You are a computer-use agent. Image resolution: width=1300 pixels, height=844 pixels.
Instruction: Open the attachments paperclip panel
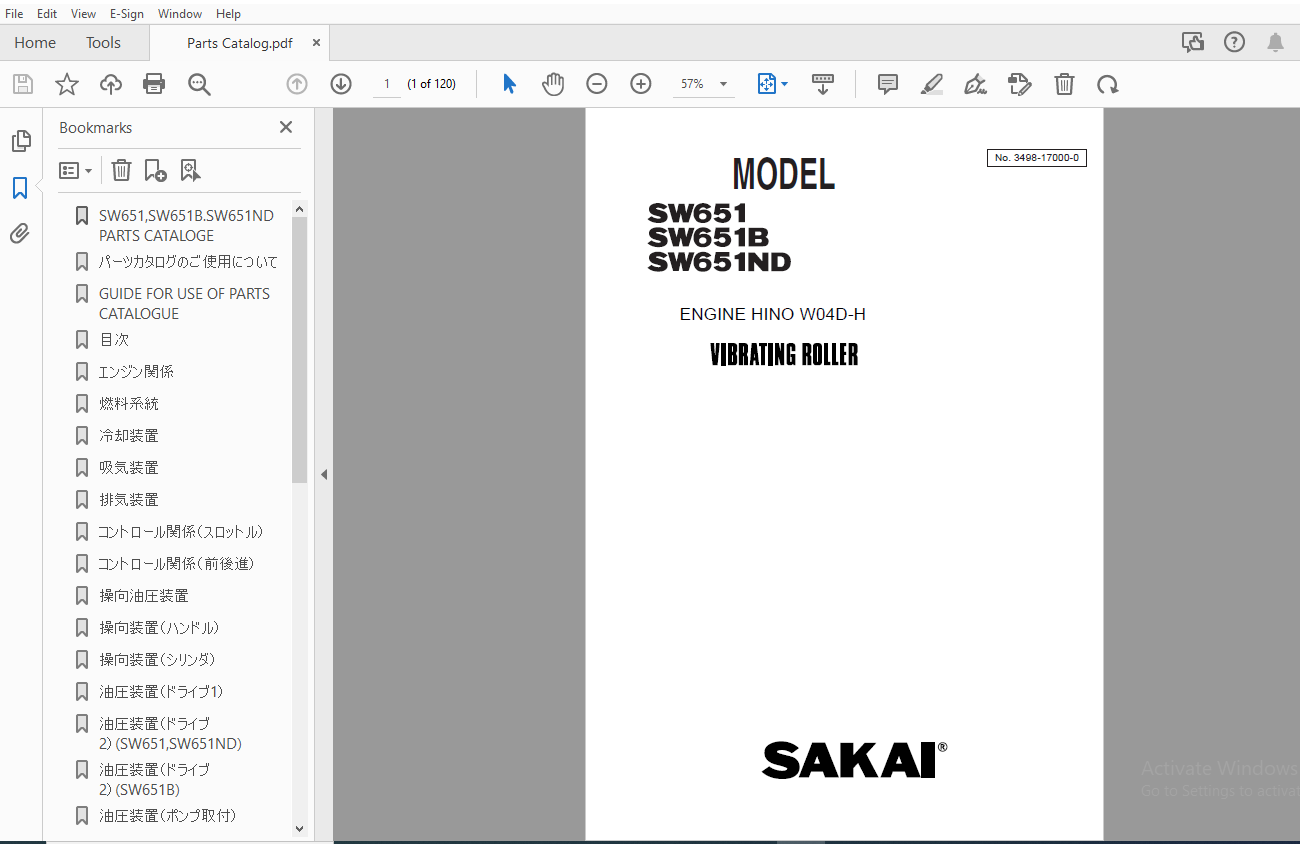pos(20,234)
